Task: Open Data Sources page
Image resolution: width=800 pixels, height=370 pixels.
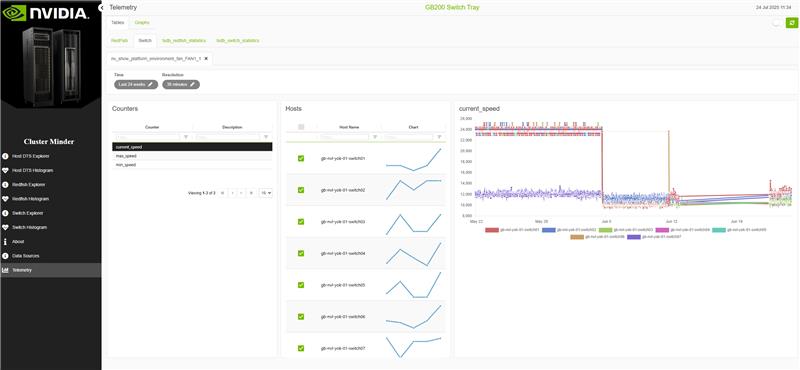Action: point(26,256)
